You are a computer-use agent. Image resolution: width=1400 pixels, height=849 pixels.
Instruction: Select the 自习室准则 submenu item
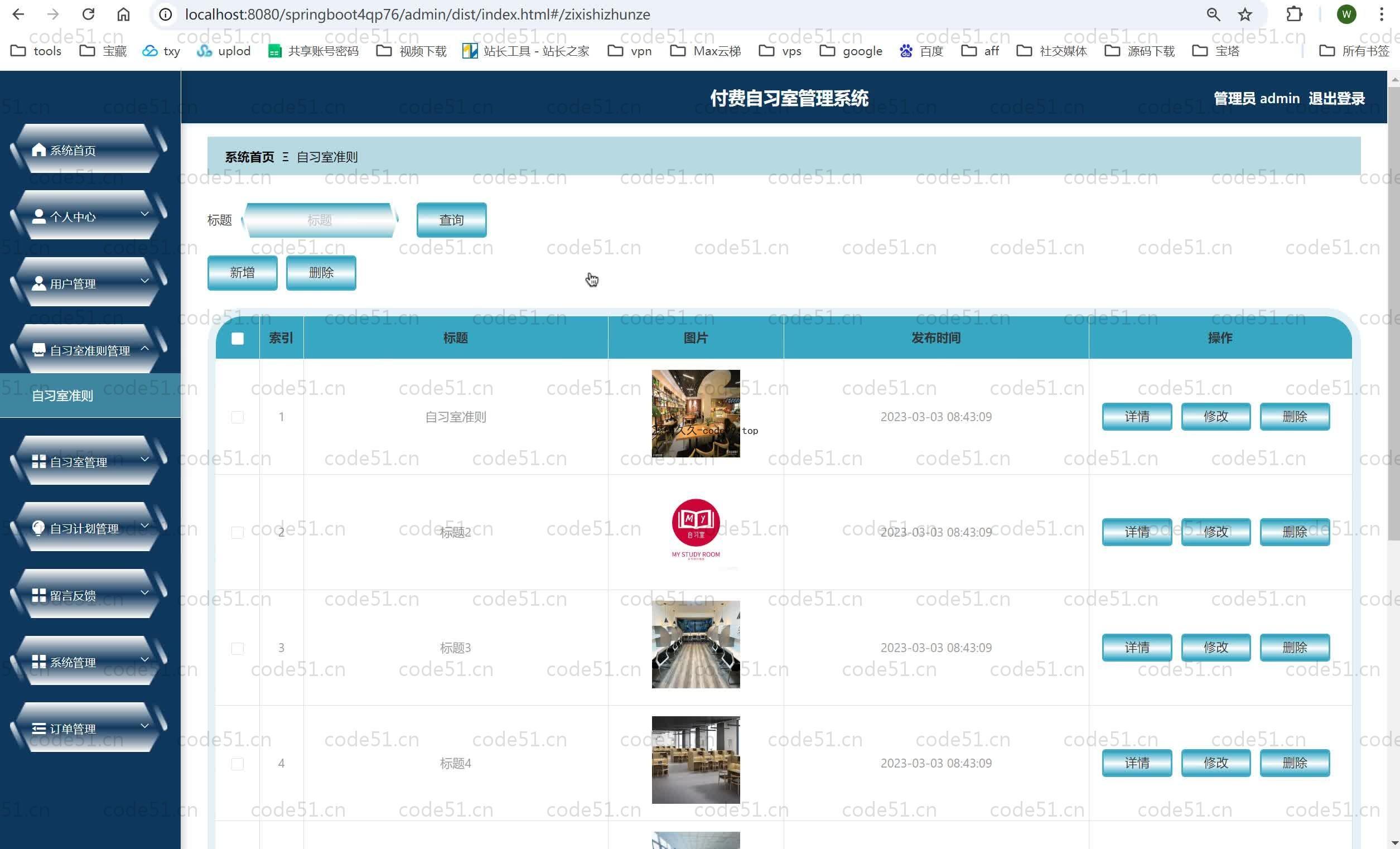[x=90, y=395]
